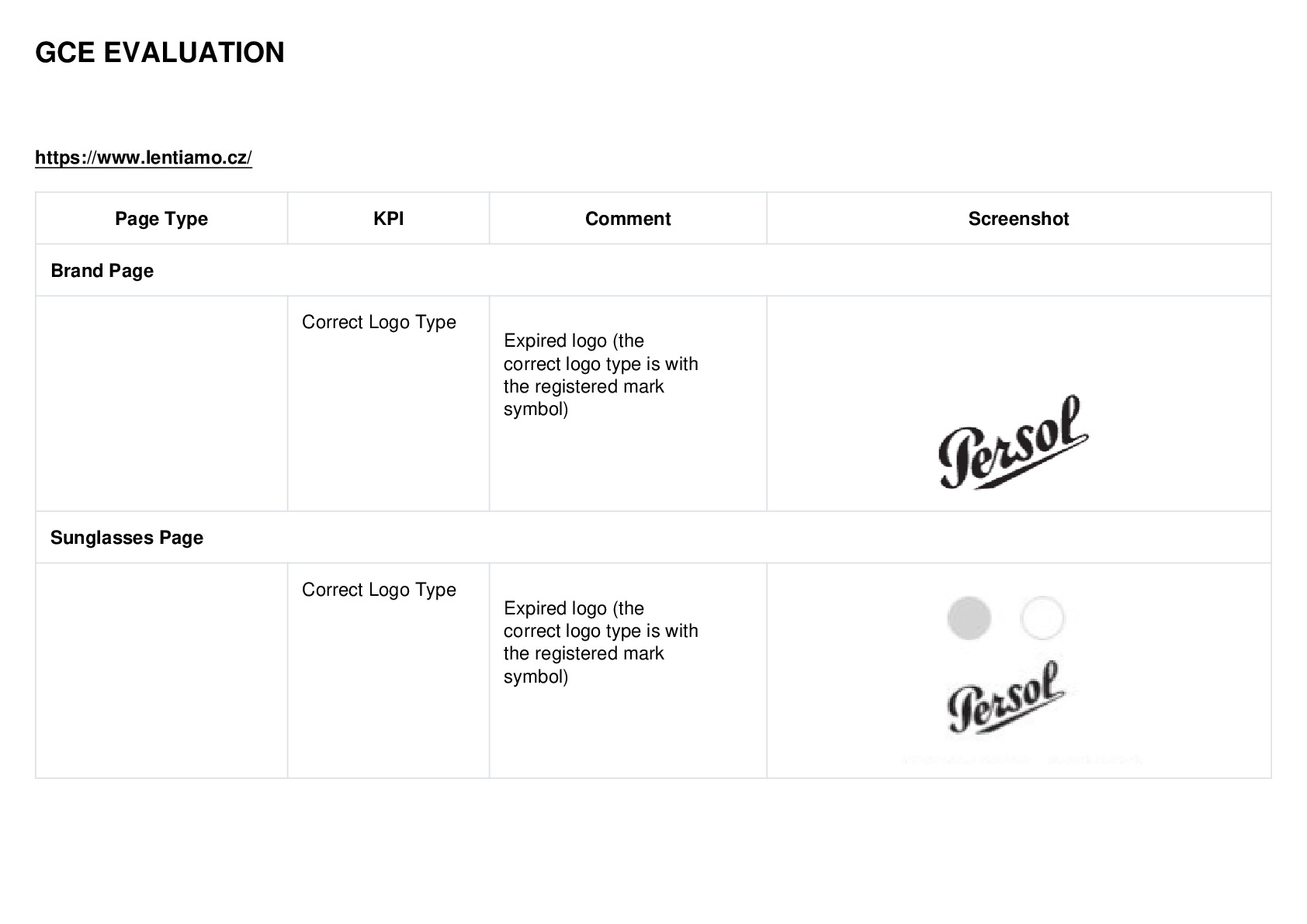Click the blank area below the table

click(x=653, y=850)
